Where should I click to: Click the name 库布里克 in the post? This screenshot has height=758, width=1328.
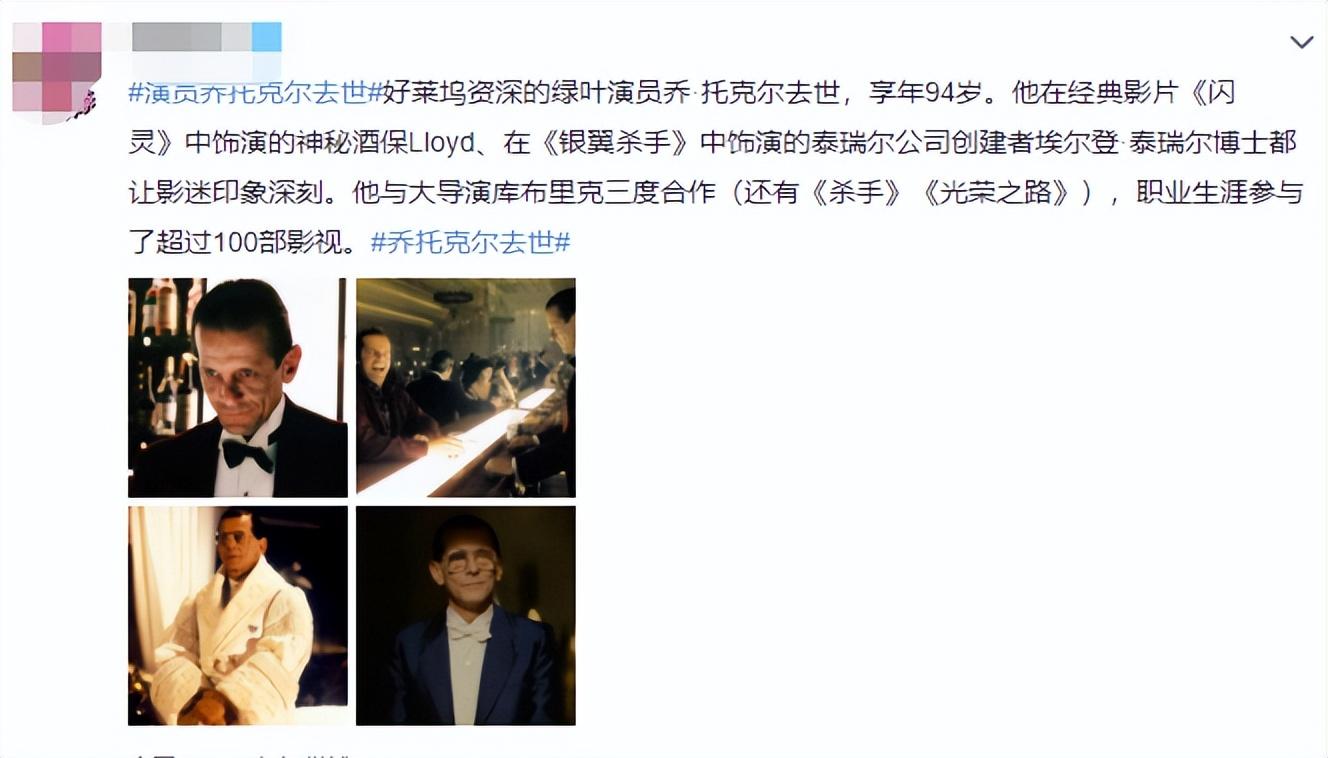(555, 192)
